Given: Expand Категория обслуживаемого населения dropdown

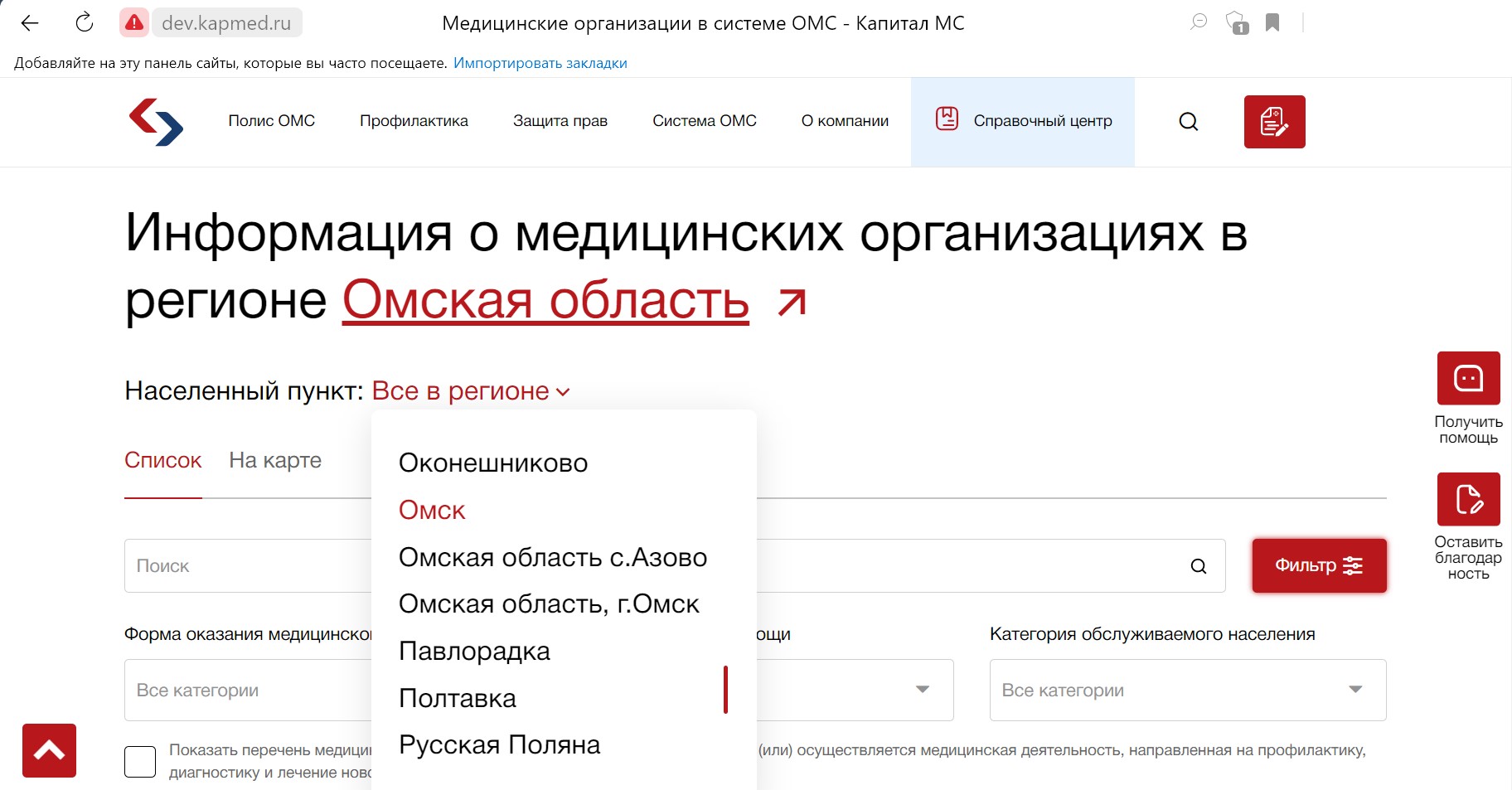Looking at the screenshot, I should tap(1188, 691).
